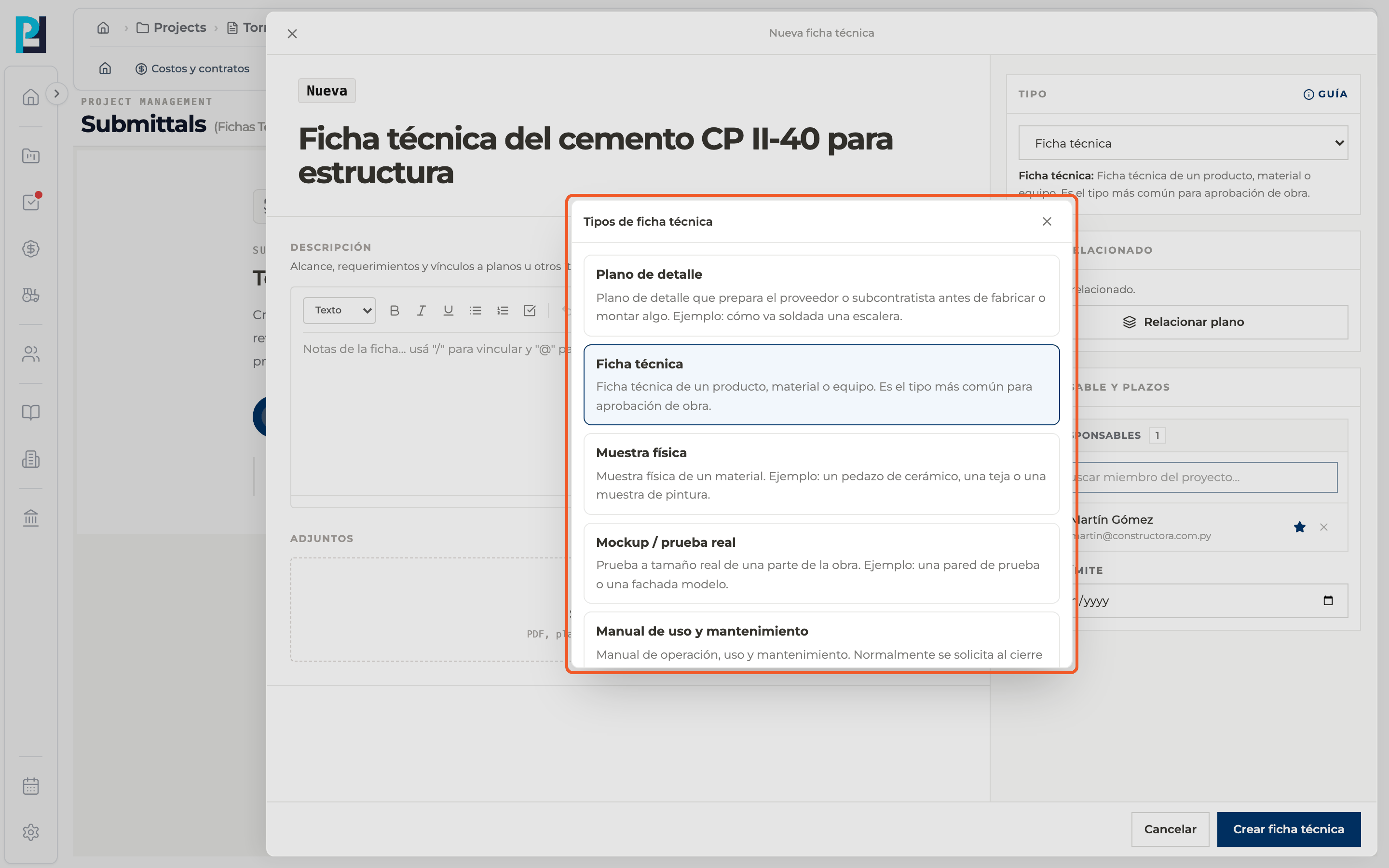Open the bank institution sidebar icon
Viewport: 1389px width, 868px height.
[31, 518]
